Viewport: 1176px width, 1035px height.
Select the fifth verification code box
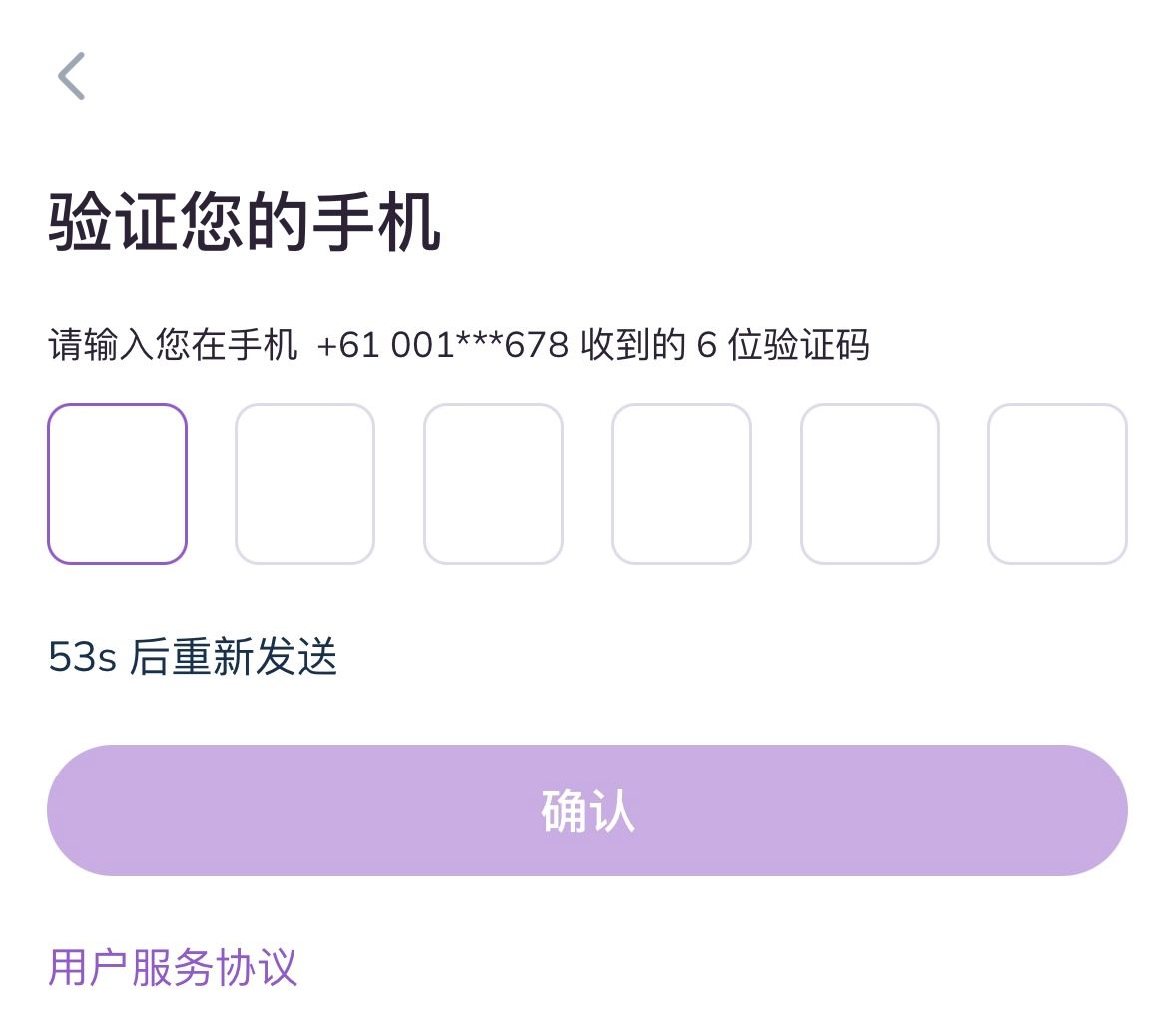(x=870, y=484)
